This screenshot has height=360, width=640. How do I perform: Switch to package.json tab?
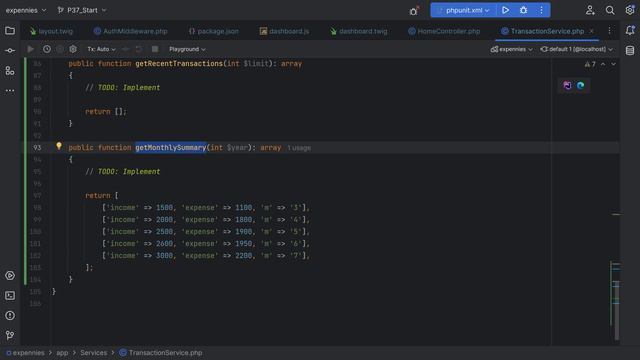[213, 31]
